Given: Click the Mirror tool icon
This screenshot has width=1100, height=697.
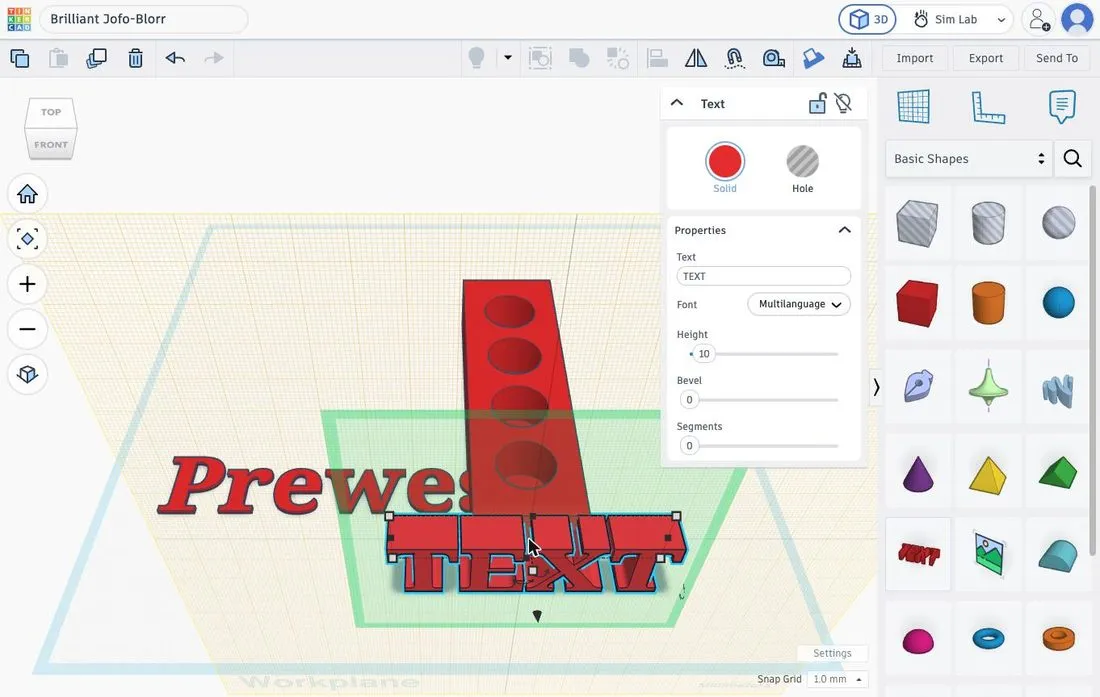Looking at the screenshot, I should [x=696, y=58].
